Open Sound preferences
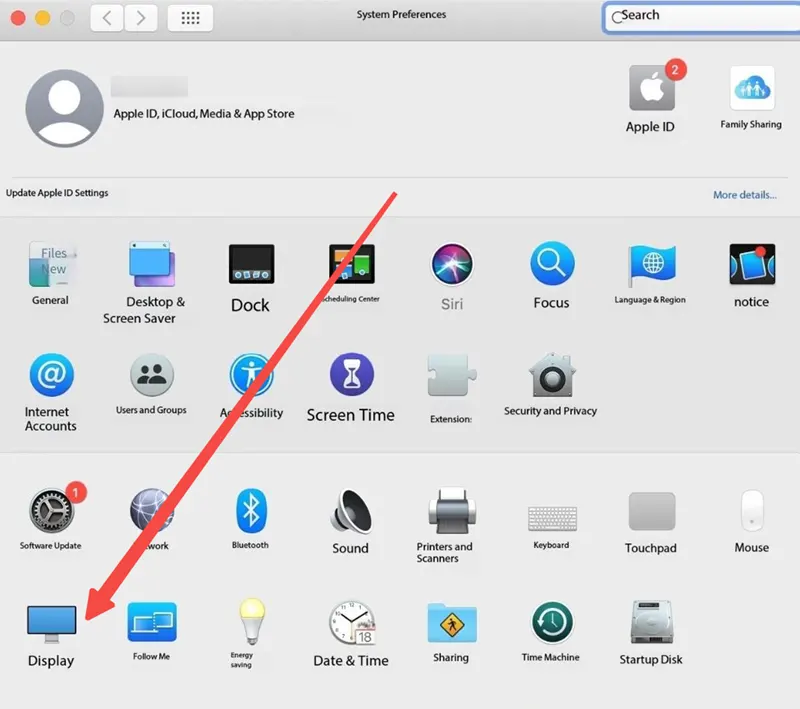 coord(350,517)
